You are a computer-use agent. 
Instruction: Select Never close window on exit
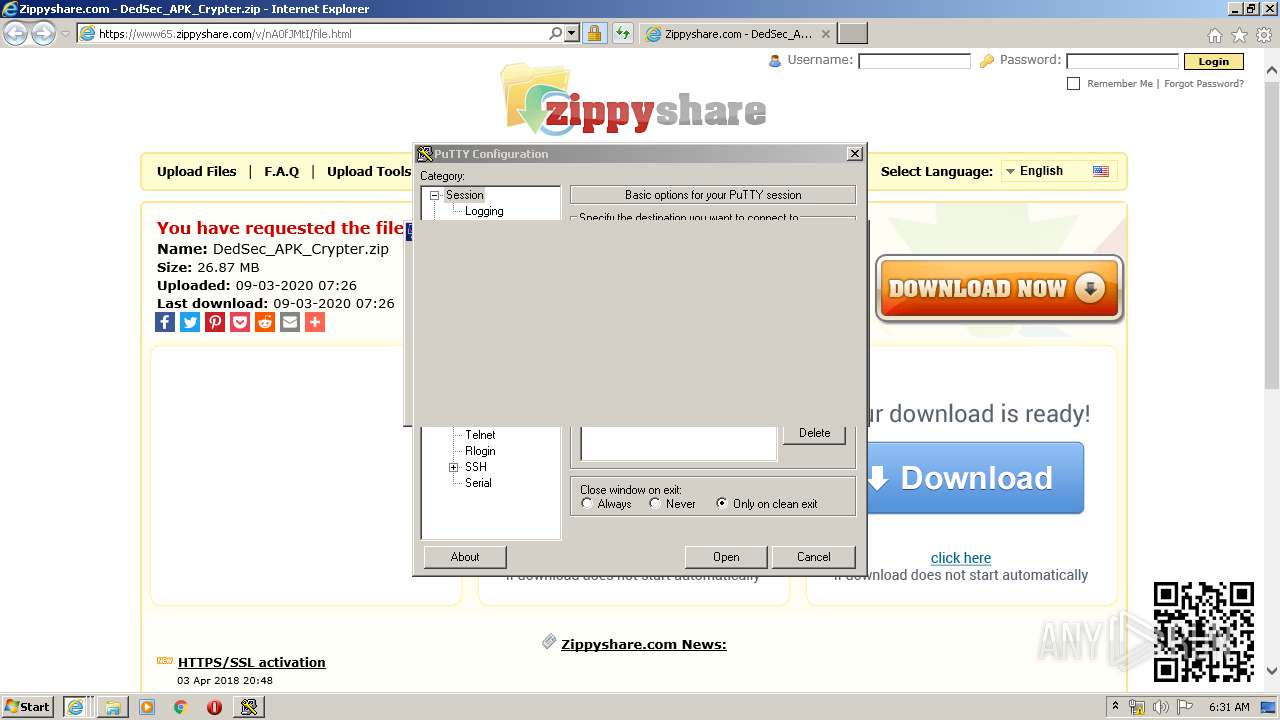[x=655, y=503]
